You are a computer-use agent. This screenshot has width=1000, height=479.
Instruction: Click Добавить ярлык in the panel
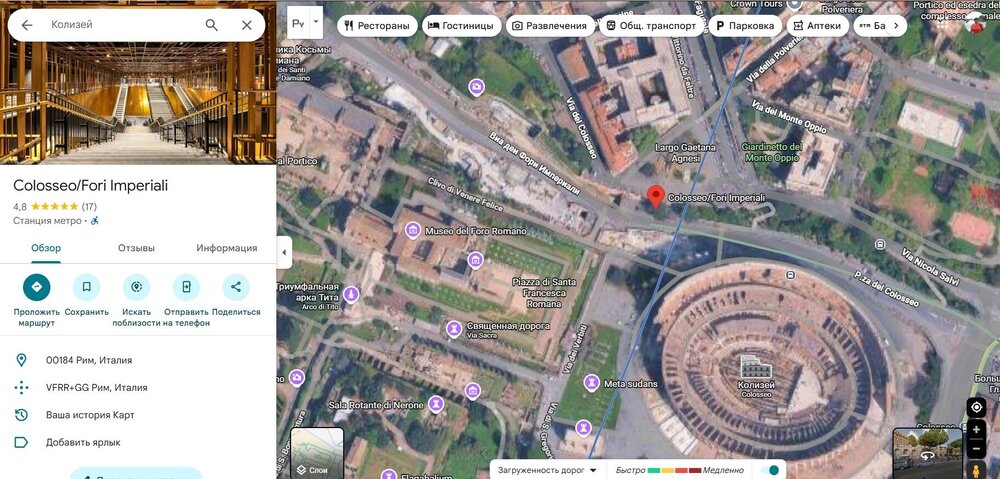(x=83, y=442)
